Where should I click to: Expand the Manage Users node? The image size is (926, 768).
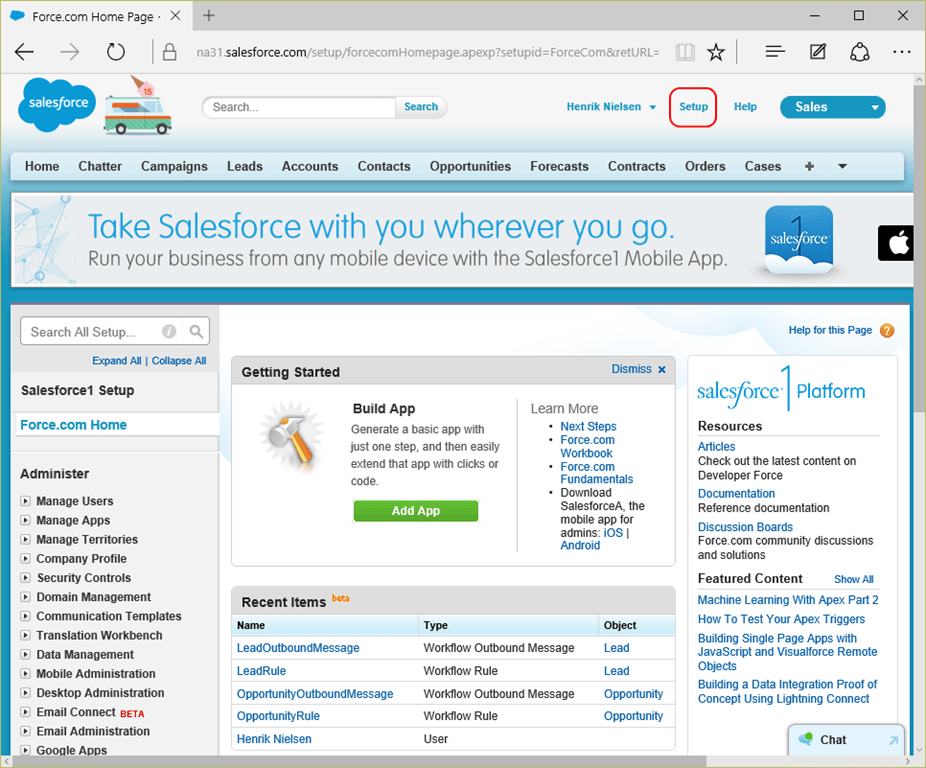pyautogui.click(x=25, y=501)
